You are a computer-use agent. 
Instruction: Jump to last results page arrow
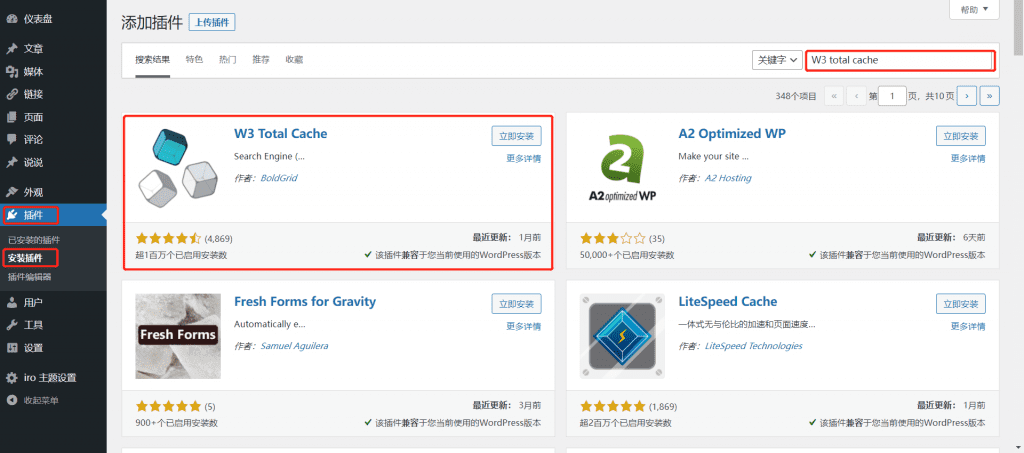coord(989,96)
